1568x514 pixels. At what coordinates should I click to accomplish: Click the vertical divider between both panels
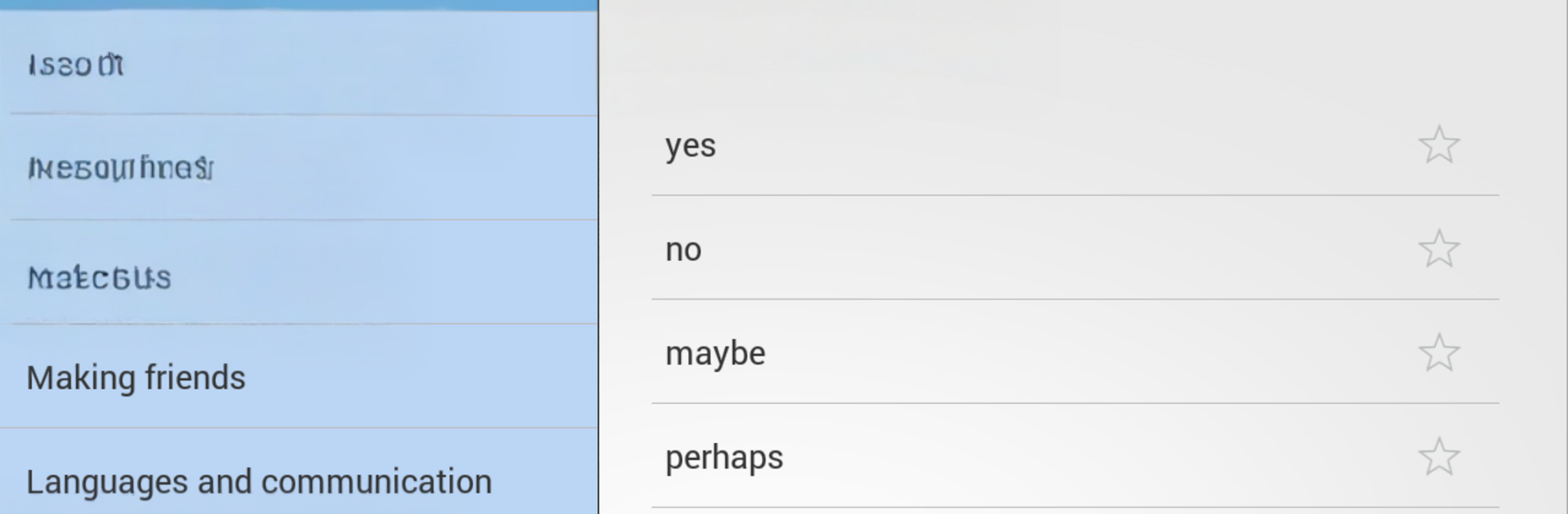(x=599, y=257)
